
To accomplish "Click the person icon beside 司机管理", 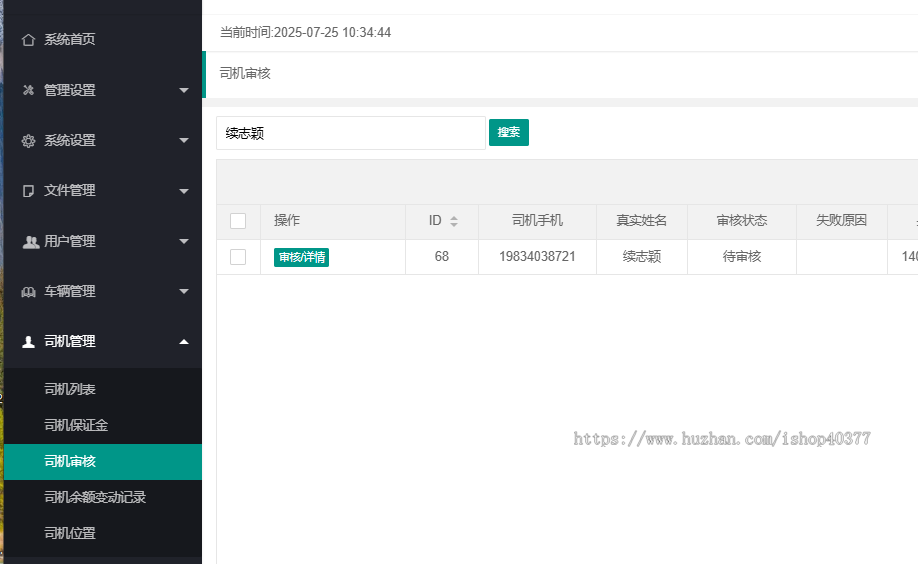I will pyautogui.click(x=28, y=342).
